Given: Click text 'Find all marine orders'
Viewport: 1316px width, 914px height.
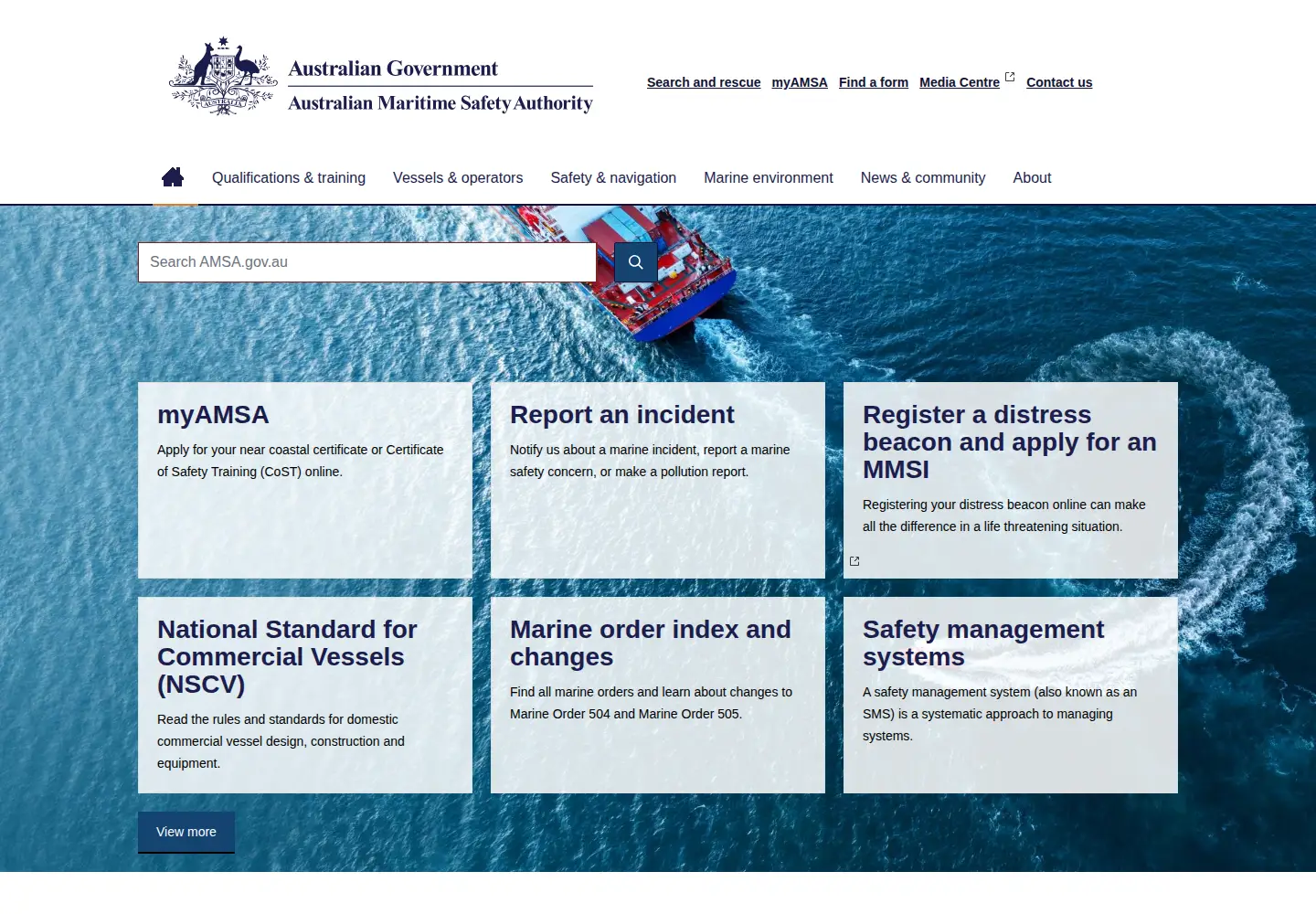Looking at the screenshot, I should pos(572,692).
